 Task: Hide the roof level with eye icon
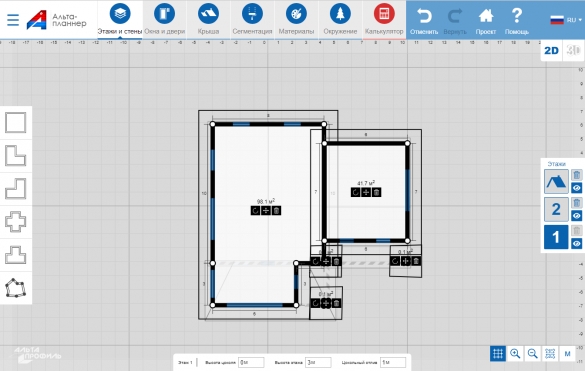click(576, 188)
